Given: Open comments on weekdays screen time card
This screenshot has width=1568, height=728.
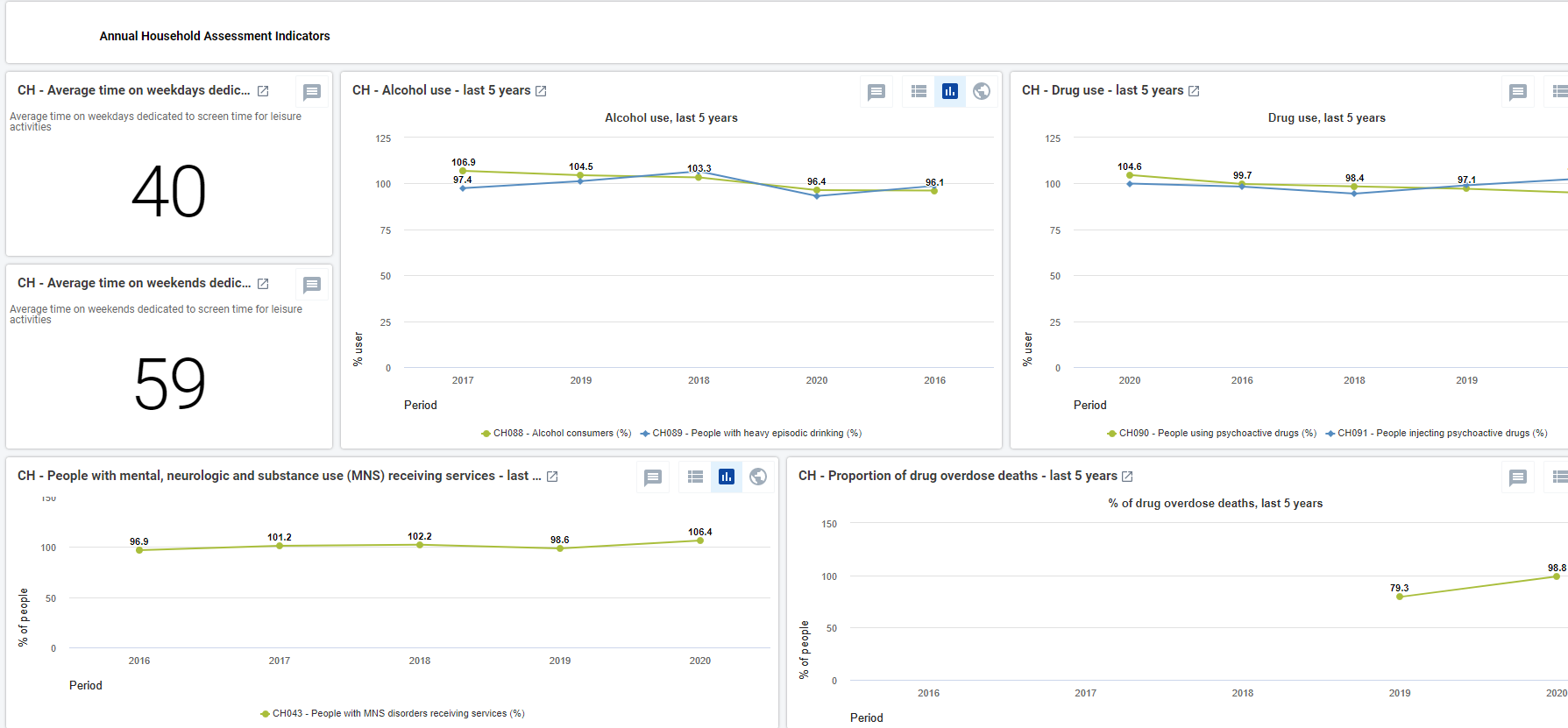Looking at the screenshot, I should click(312, 92).
